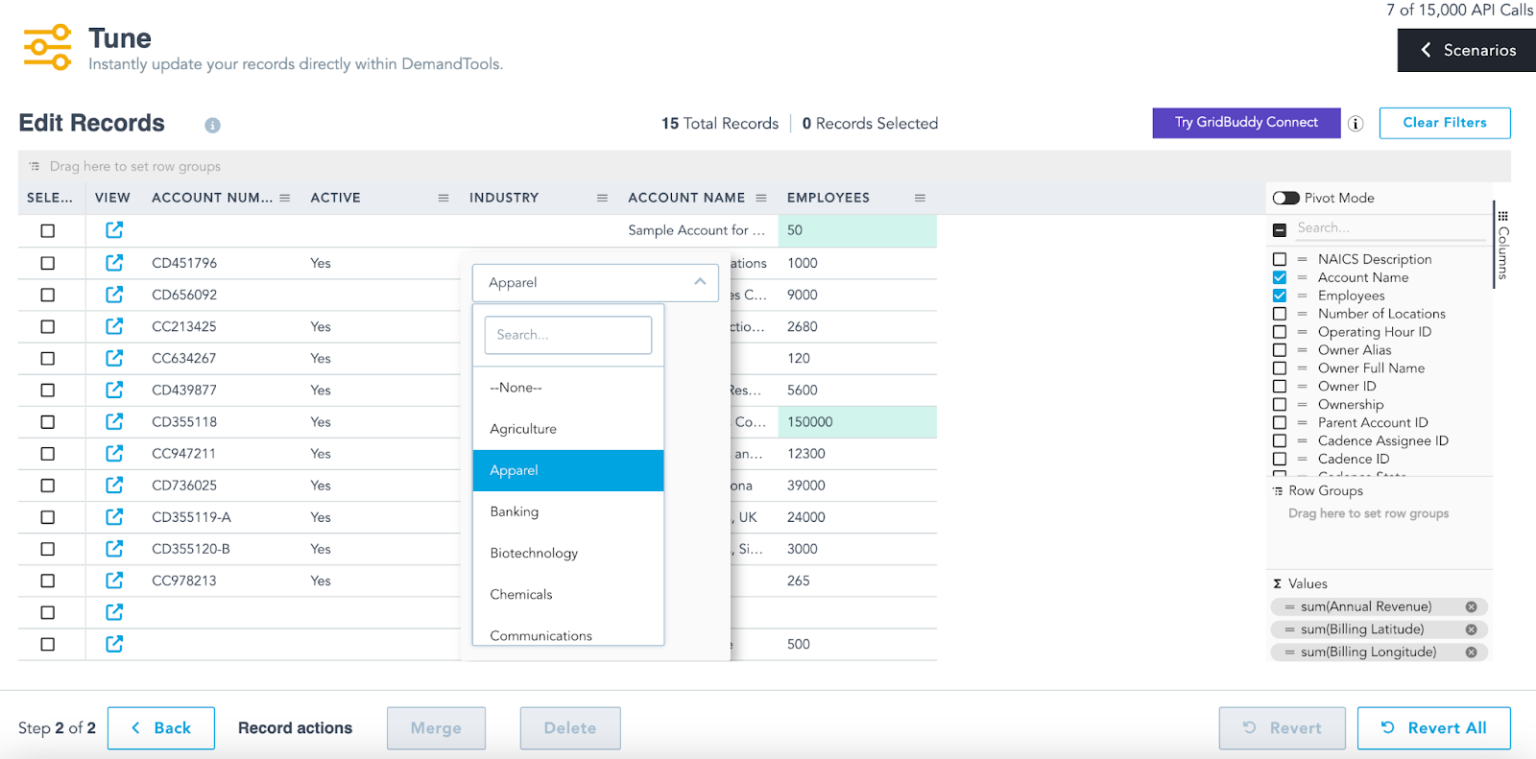The height and width of the screenshot is (759, 1536).
Task: Open view icon for Sample Account row
Action: (114, 230)
